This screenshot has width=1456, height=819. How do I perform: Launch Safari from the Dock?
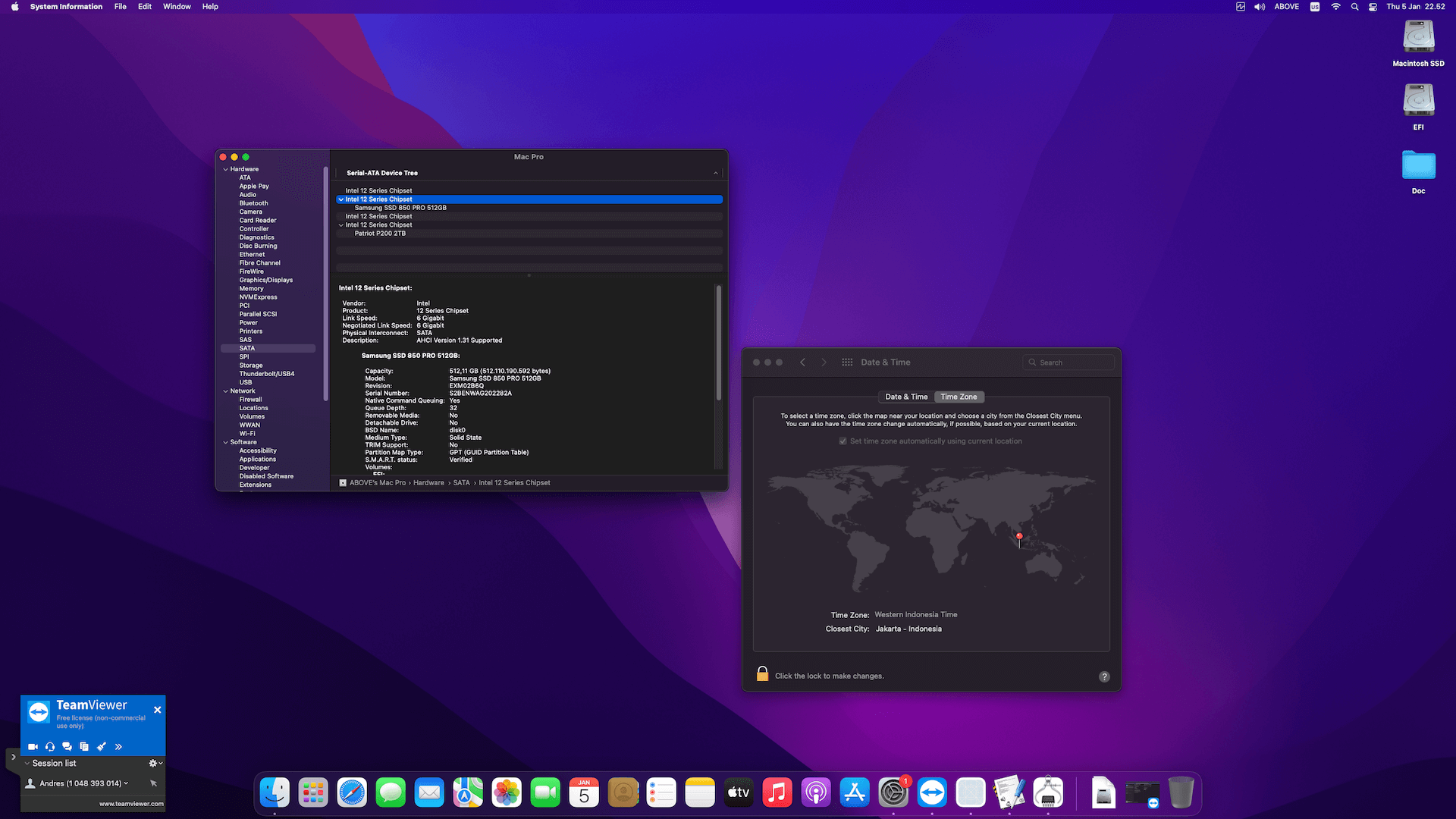tap(352, 793)
